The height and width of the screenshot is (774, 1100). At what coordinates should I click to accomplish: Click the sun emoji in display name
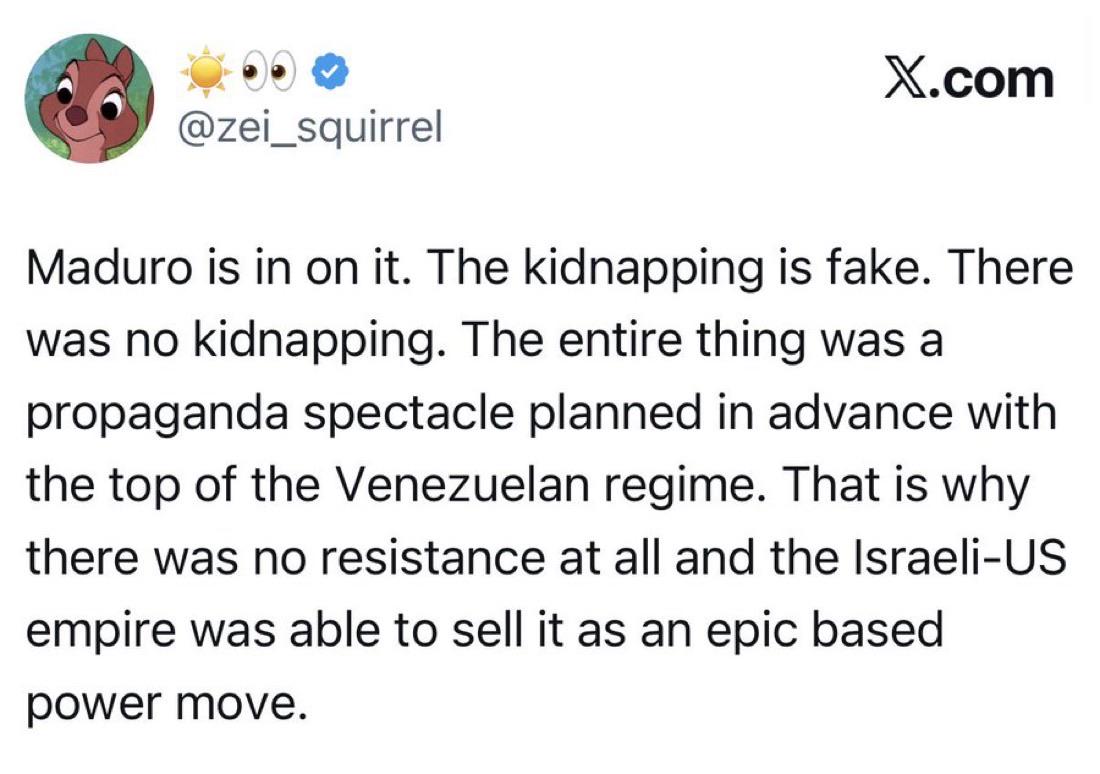(205, 72)
